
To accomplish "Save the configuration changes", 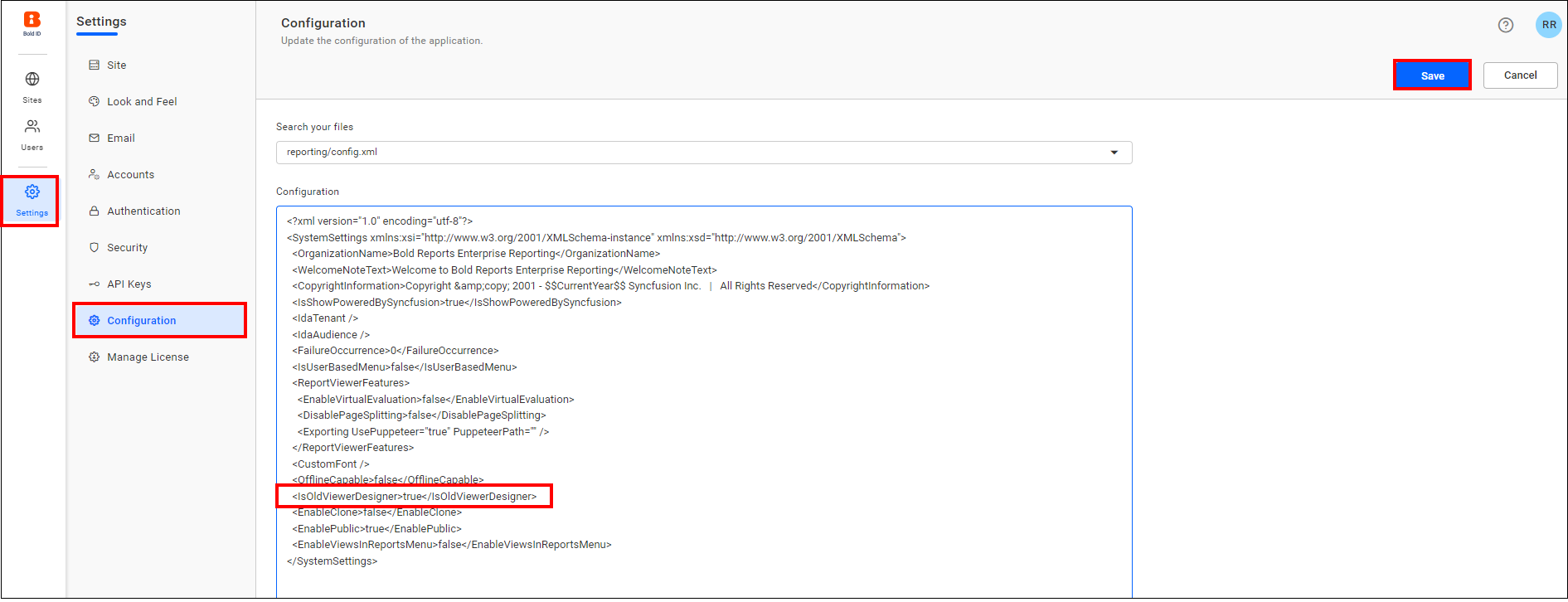I will (1432, 75).
